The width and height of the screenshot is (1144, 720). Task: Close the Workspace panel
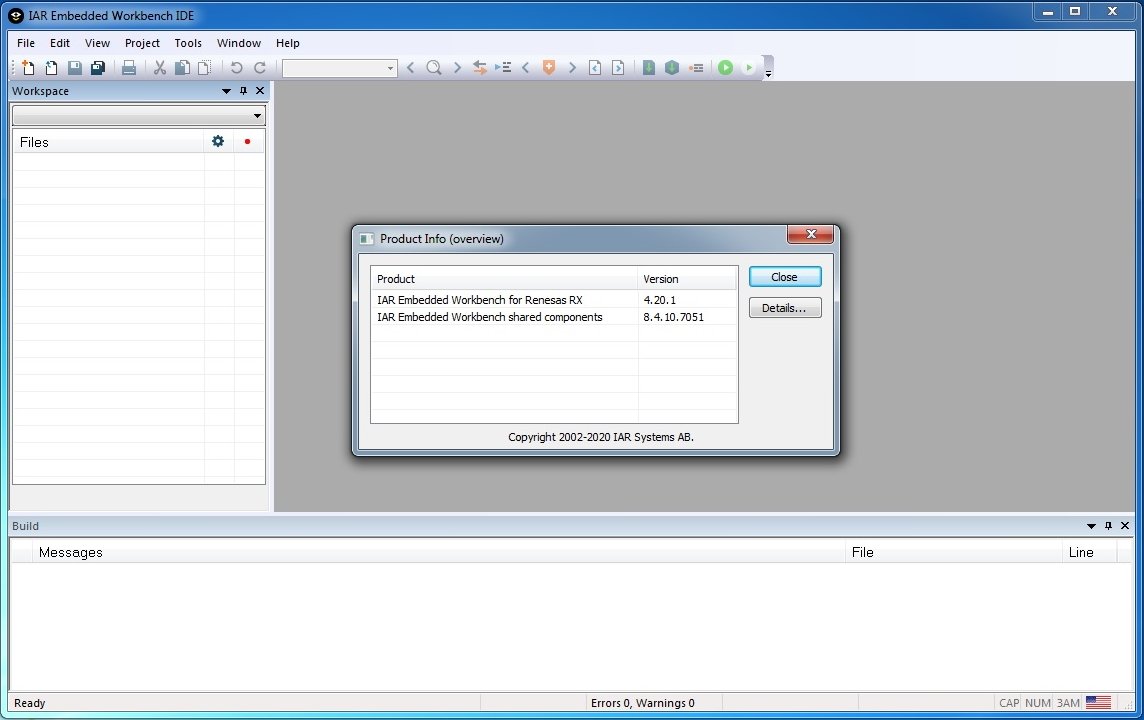pyautogui.click(x=260, y=91)
